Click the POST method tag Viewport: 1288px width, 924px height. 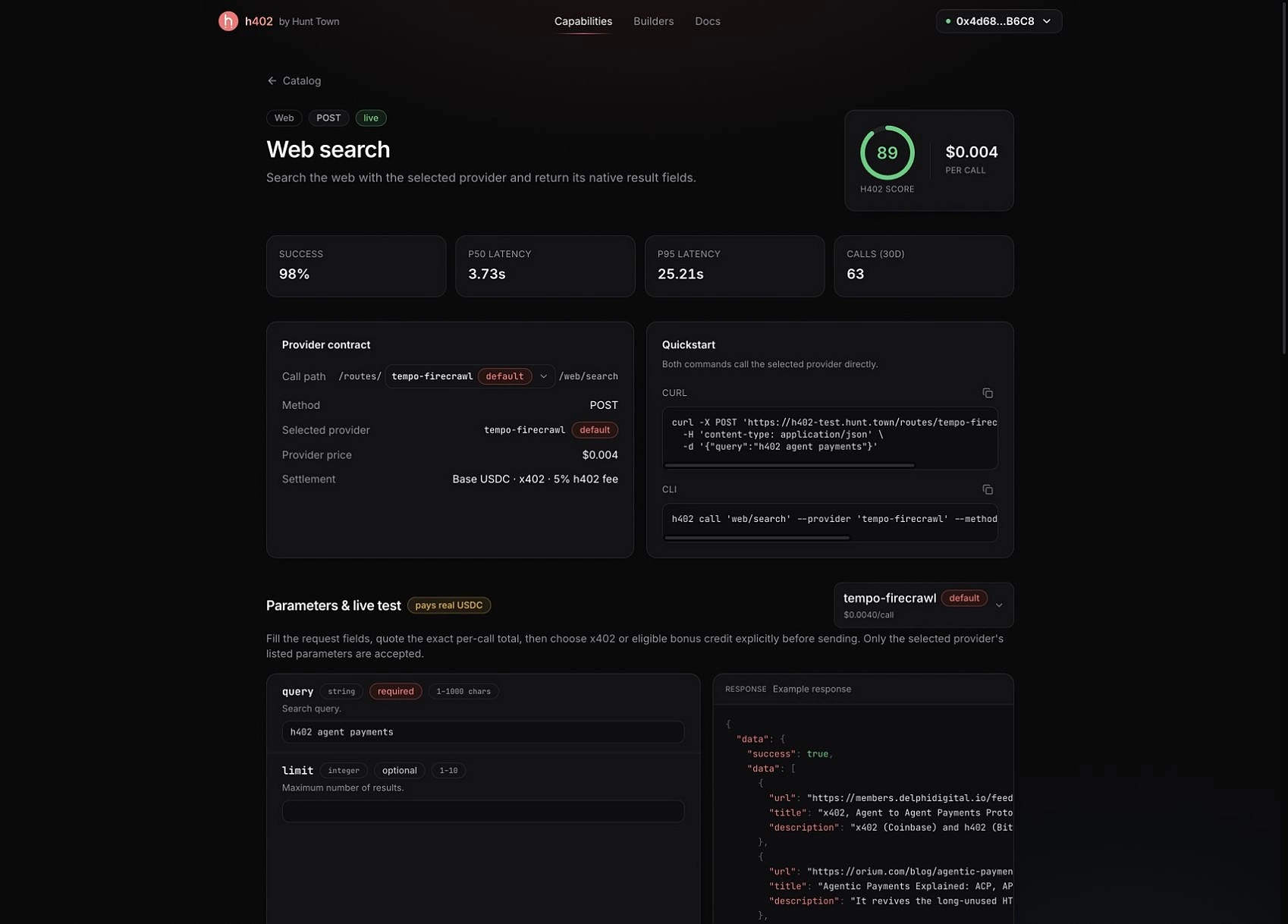(328, 118)
